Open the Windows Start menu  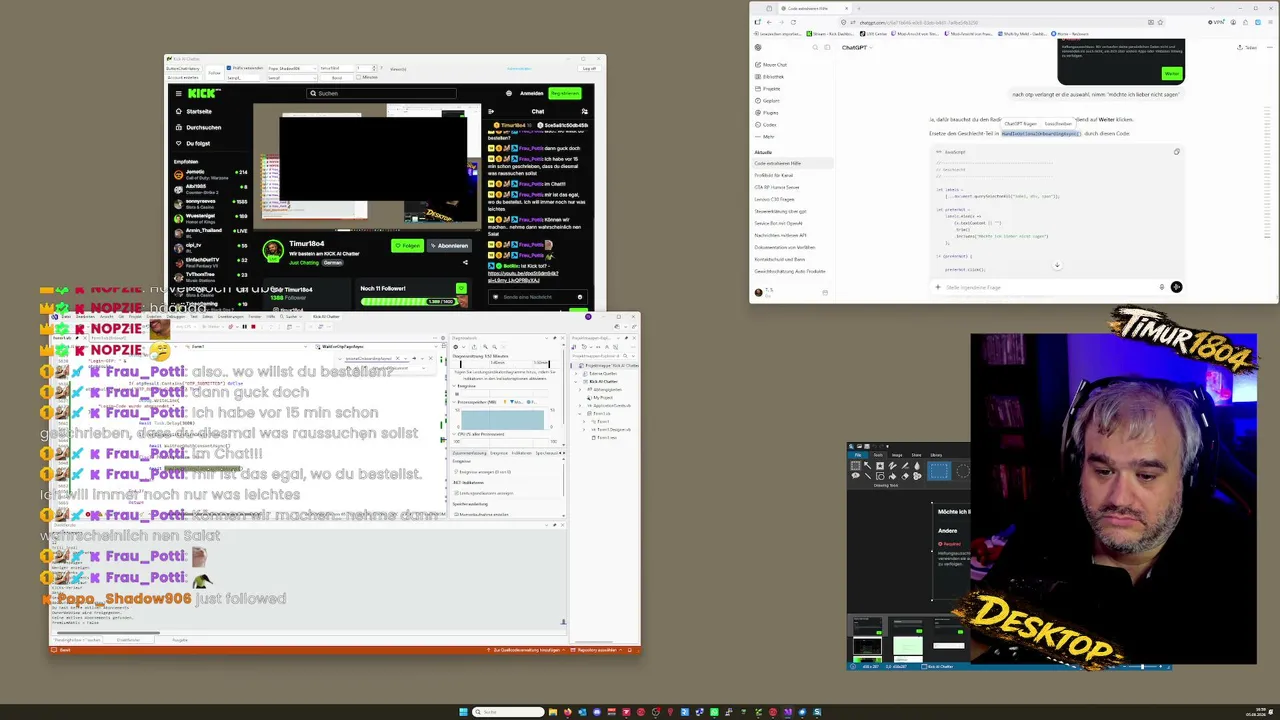click(463, 712)
